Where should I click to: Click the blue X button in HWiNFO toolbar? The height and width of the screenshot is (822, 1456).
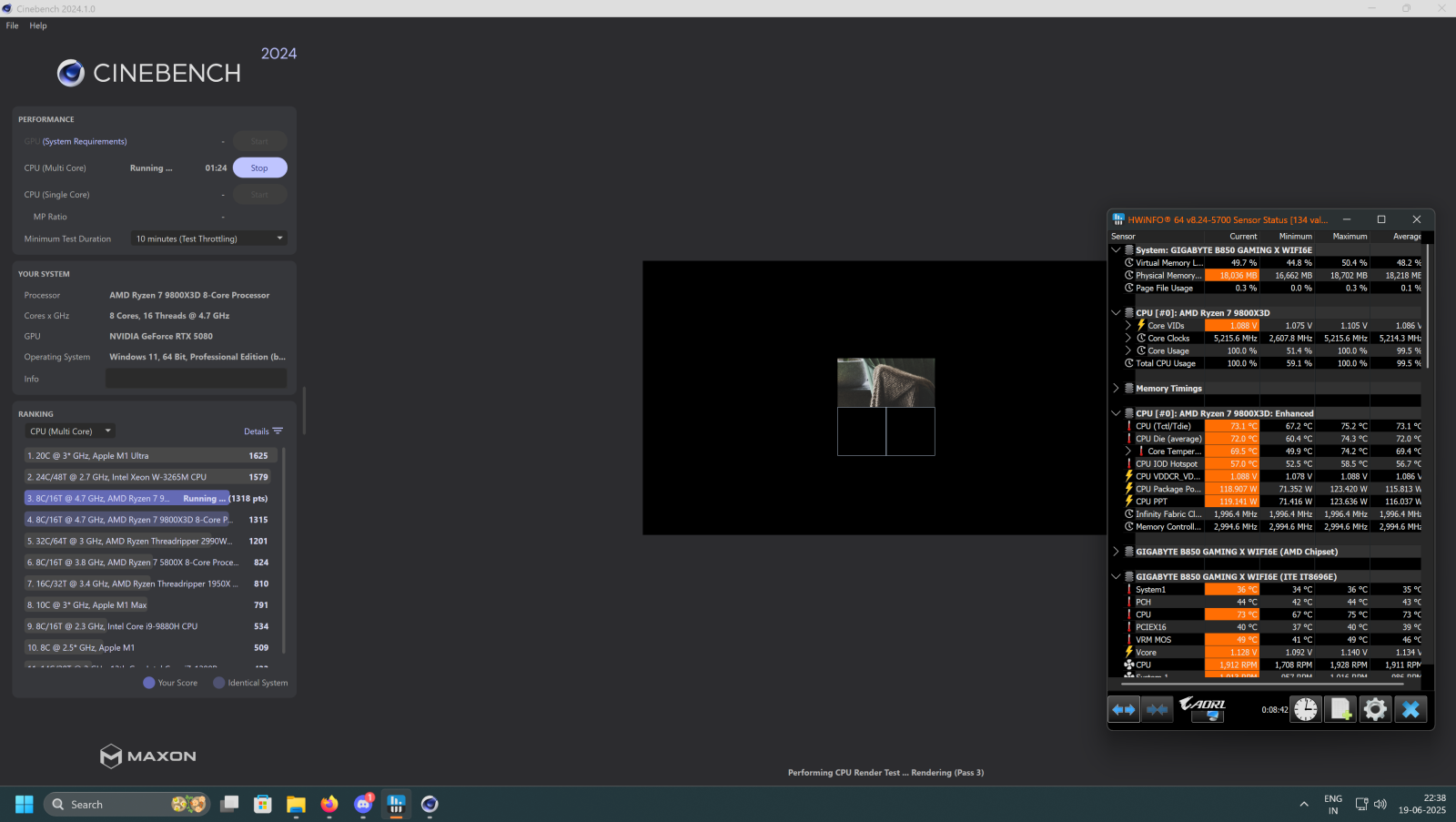(x=1410, y=709)
